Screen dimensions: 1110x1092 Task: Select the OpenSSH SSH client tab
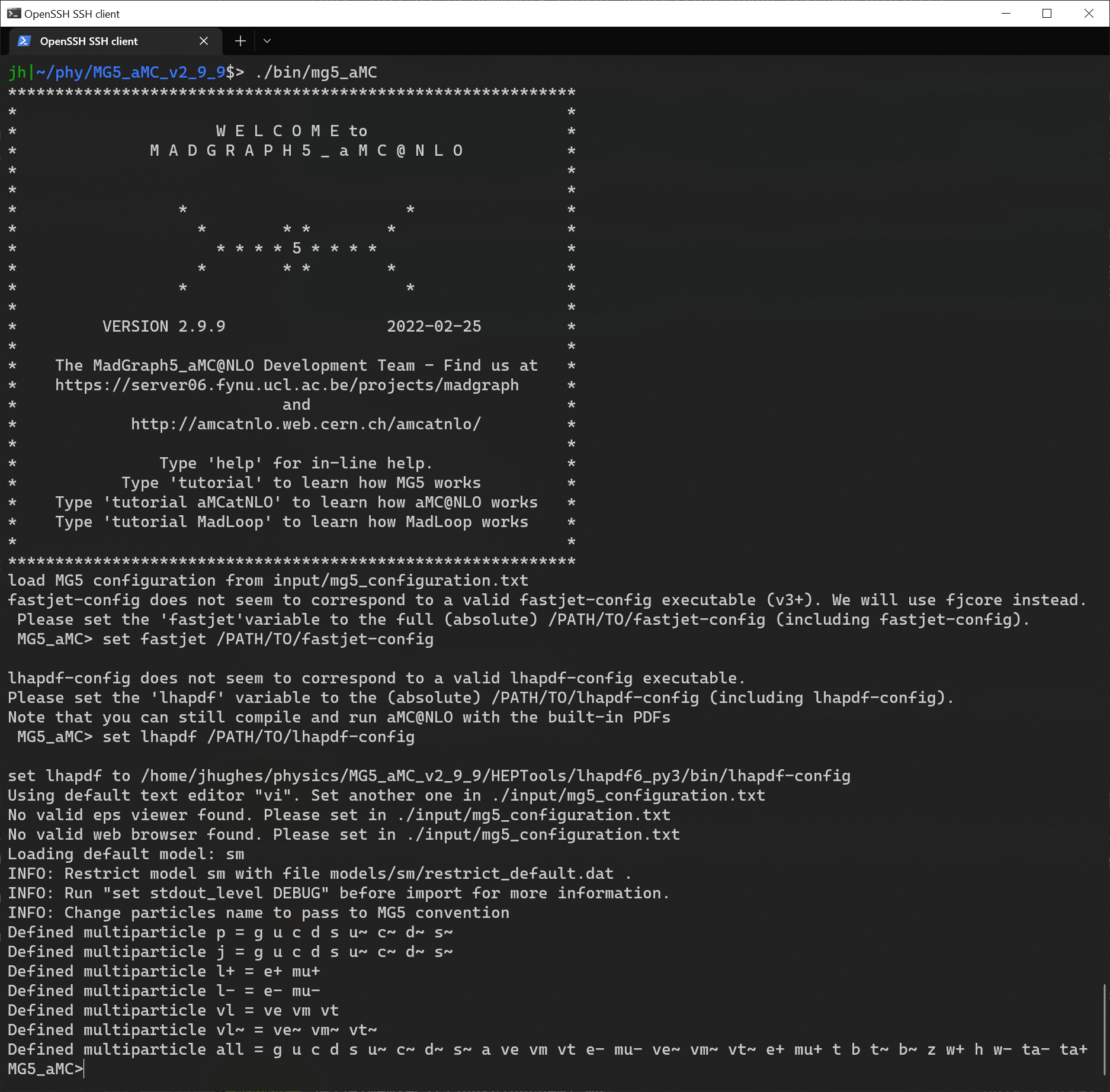coord(116,41)
